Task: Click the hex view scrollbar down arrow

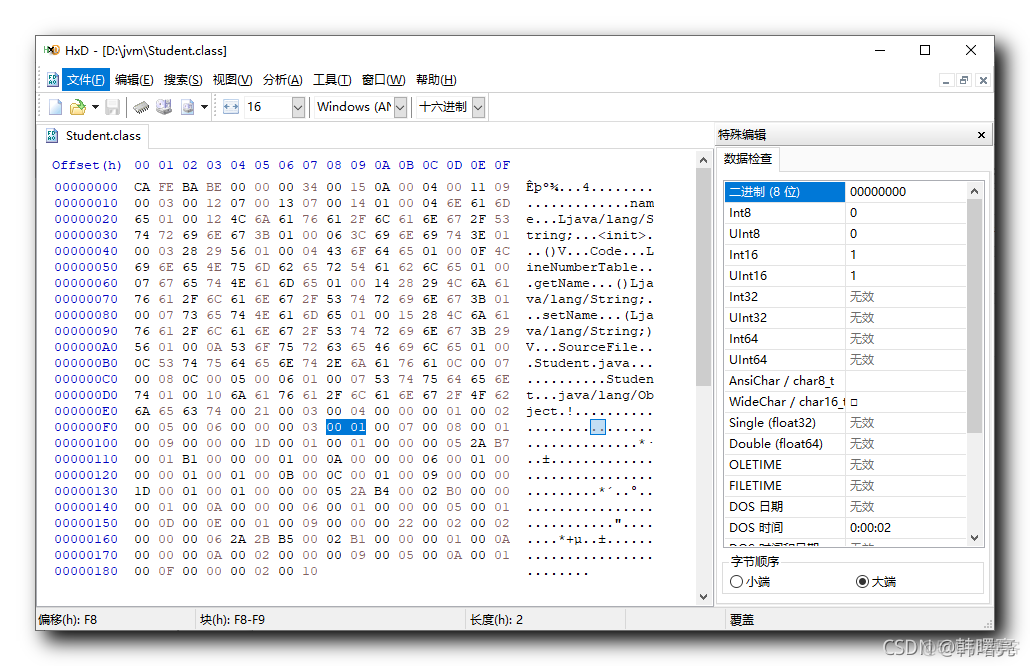Action: click(704, 597)
